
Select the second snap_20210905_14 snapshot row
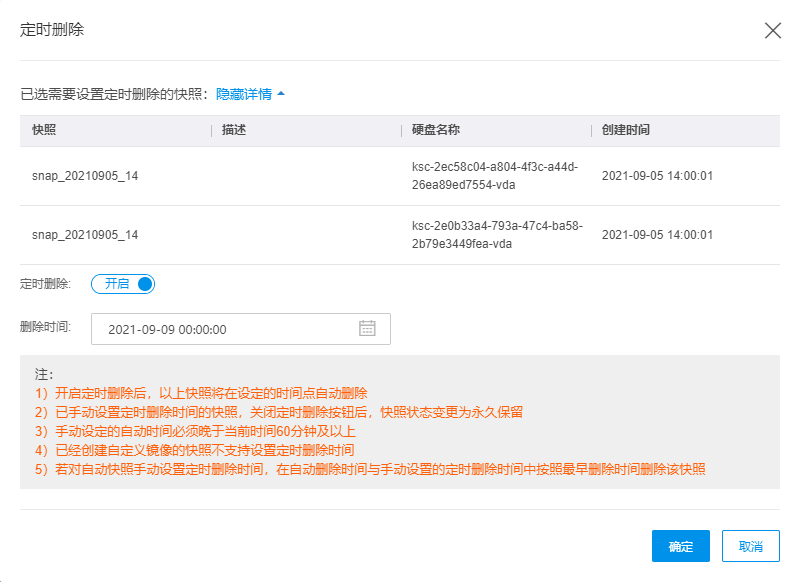[x=85, y=235]
